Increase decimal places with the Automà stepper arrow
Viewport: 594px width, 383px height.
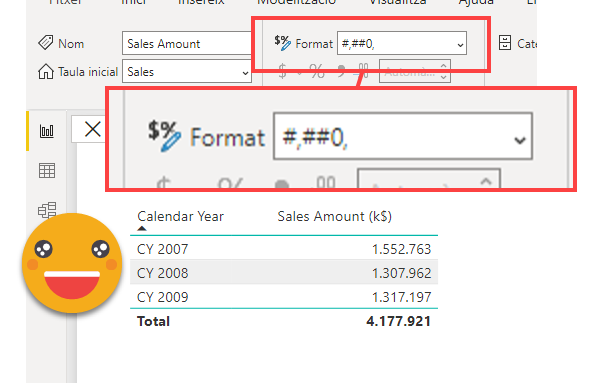coord(443,66)
